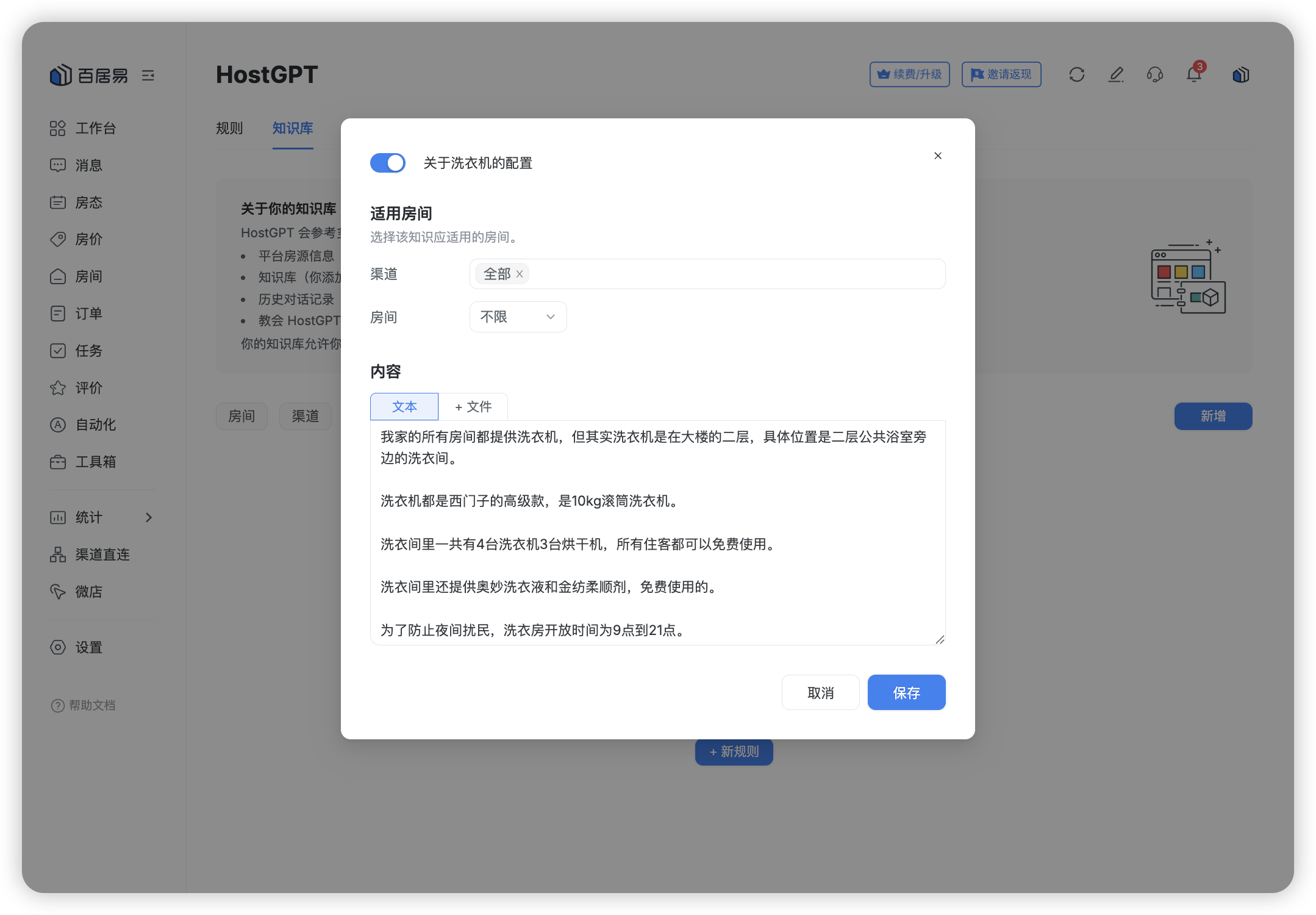Click the pencil edit icon in header
Screen dimensions: 1316x915
click(1115, 74)
